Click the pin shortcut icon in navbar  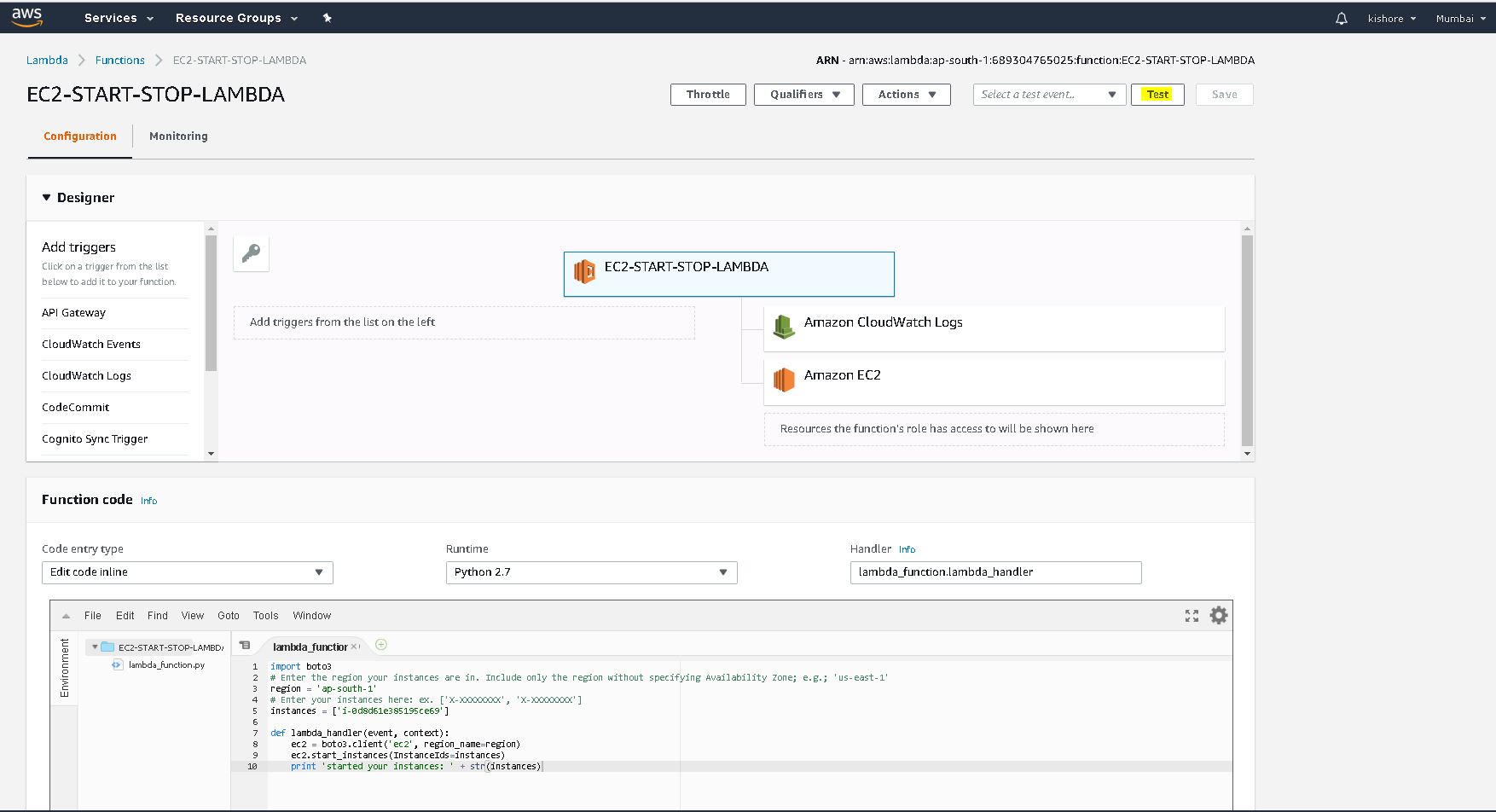327,18
